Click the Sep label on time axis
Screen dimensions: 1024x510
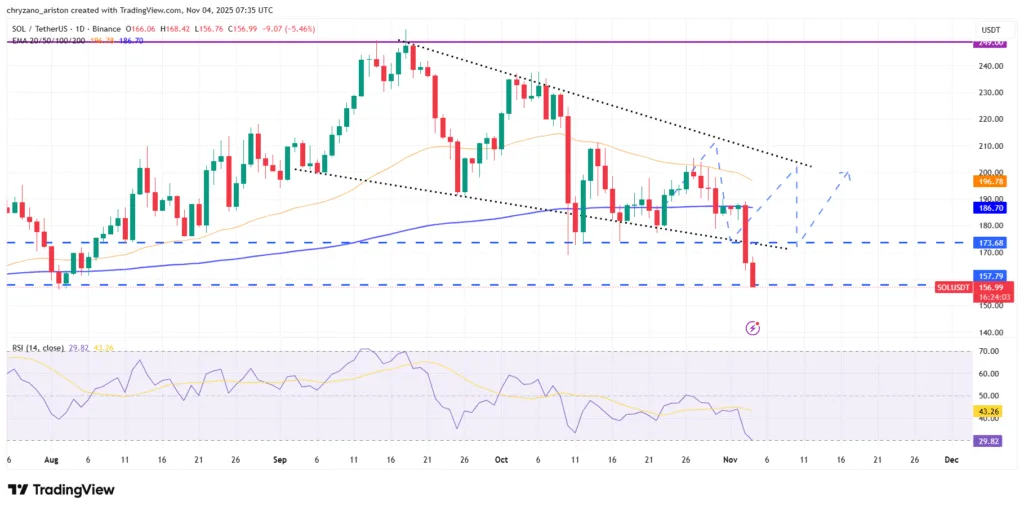(280, 460)
